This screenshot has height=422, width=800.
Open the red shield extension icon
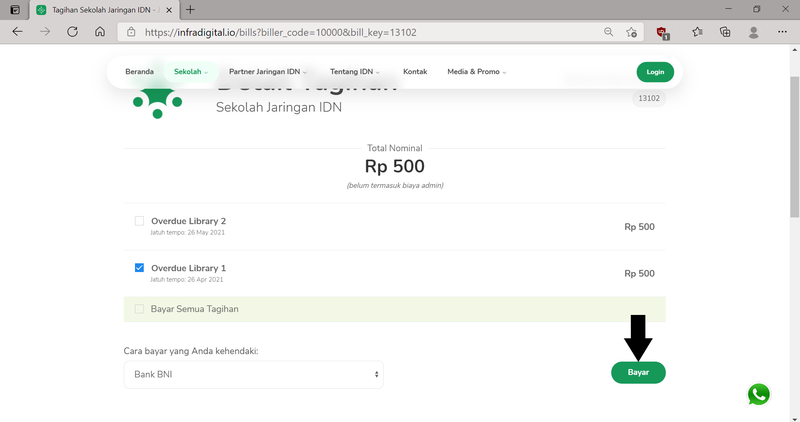(662, 33)
